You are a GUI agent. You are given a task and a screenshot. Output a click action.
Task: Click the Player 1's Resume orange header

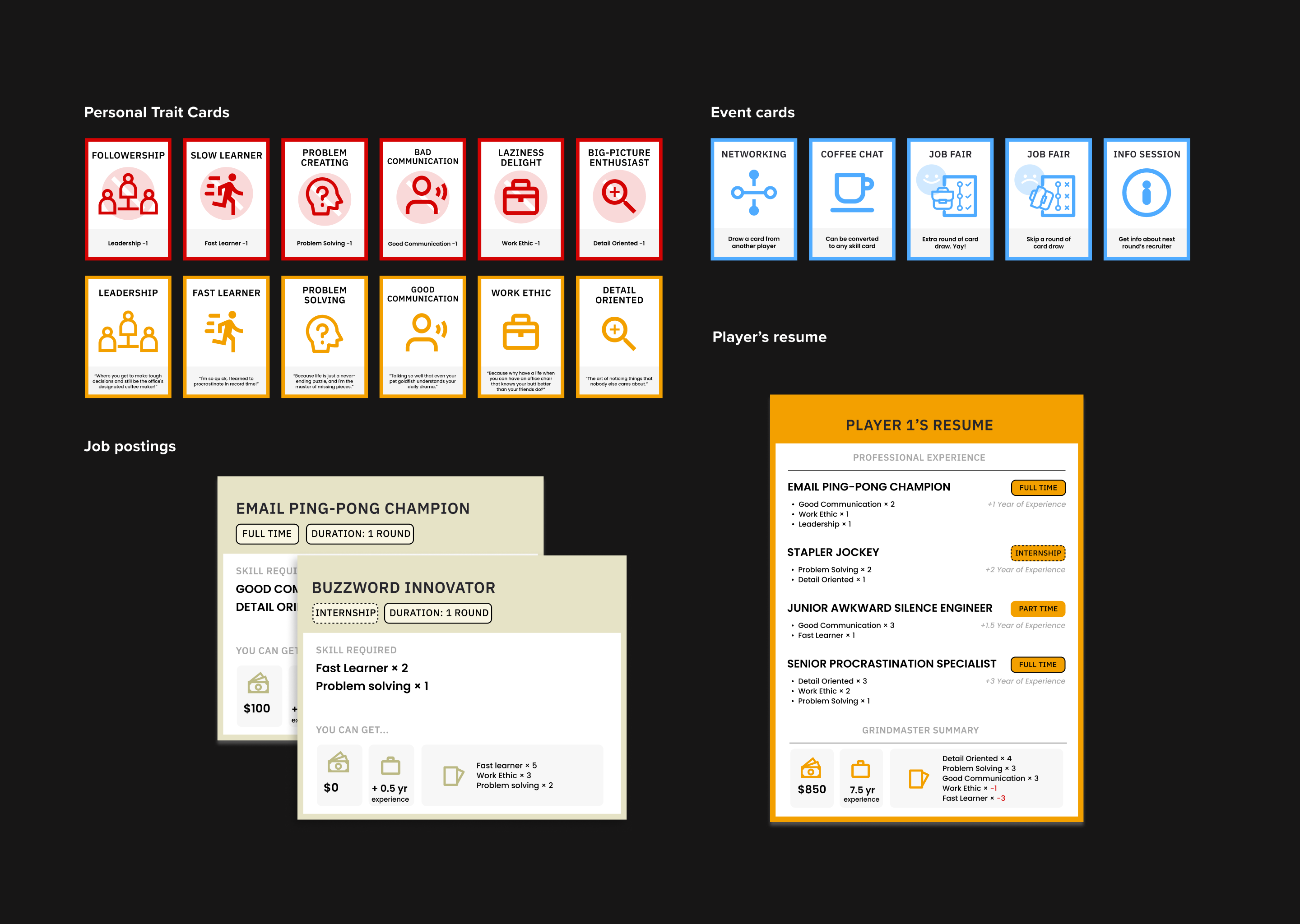click(x=919, y=425)
